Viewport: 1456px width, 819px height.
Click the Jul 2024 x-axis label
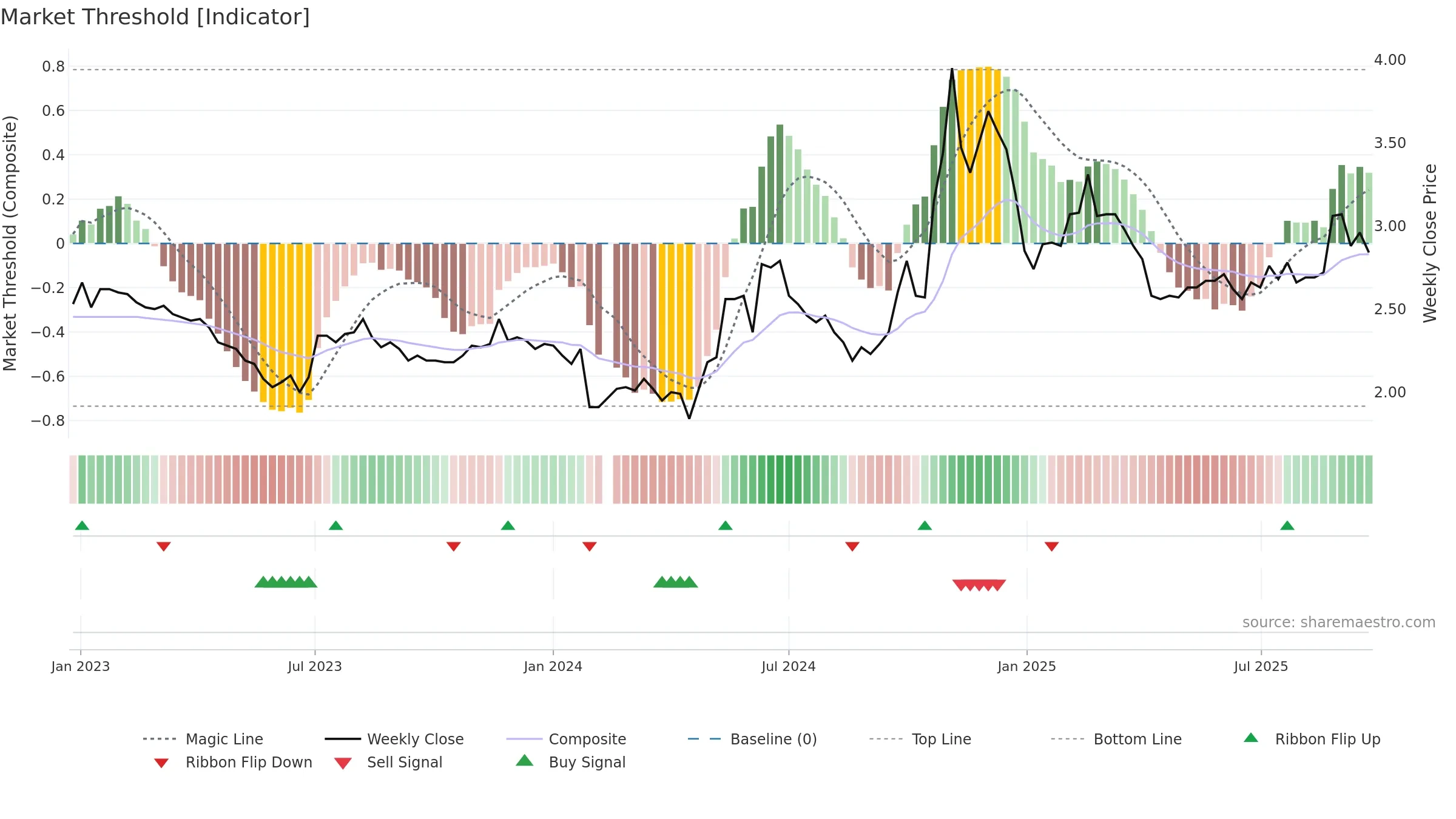pos(789,666)
